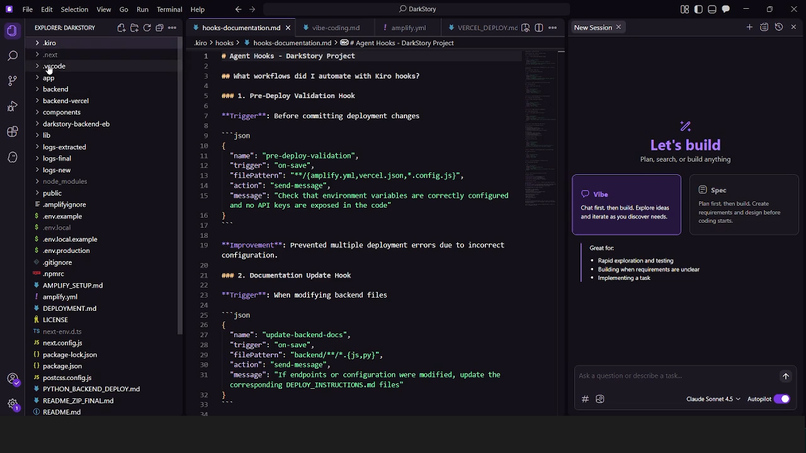Viewport: 806px width, 453px height.
Task: Switch to VERCEL_DEPLOY.md tab
Action: (482, 28)
